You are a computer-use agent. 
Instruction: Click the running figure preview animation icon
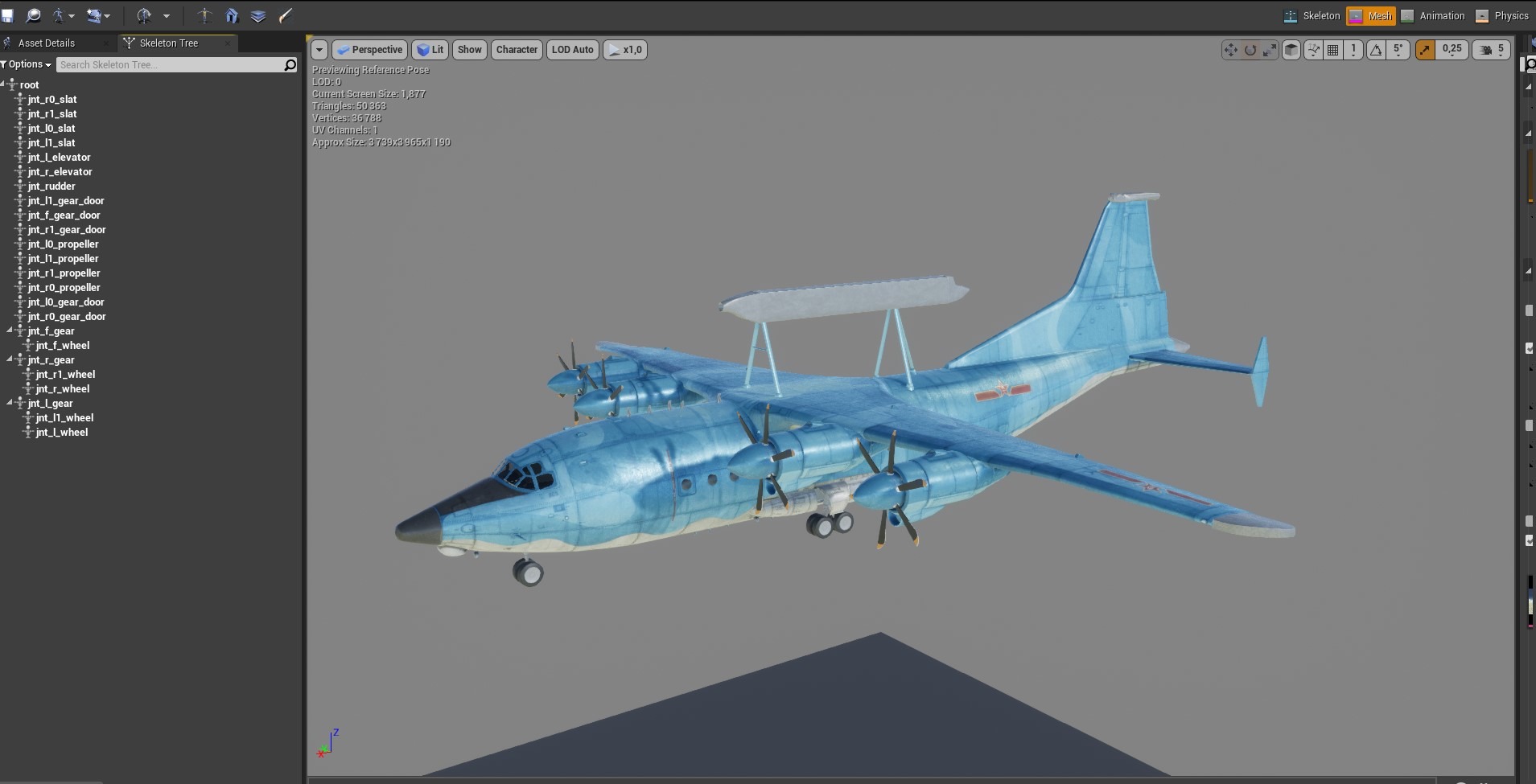pos(59,15)
